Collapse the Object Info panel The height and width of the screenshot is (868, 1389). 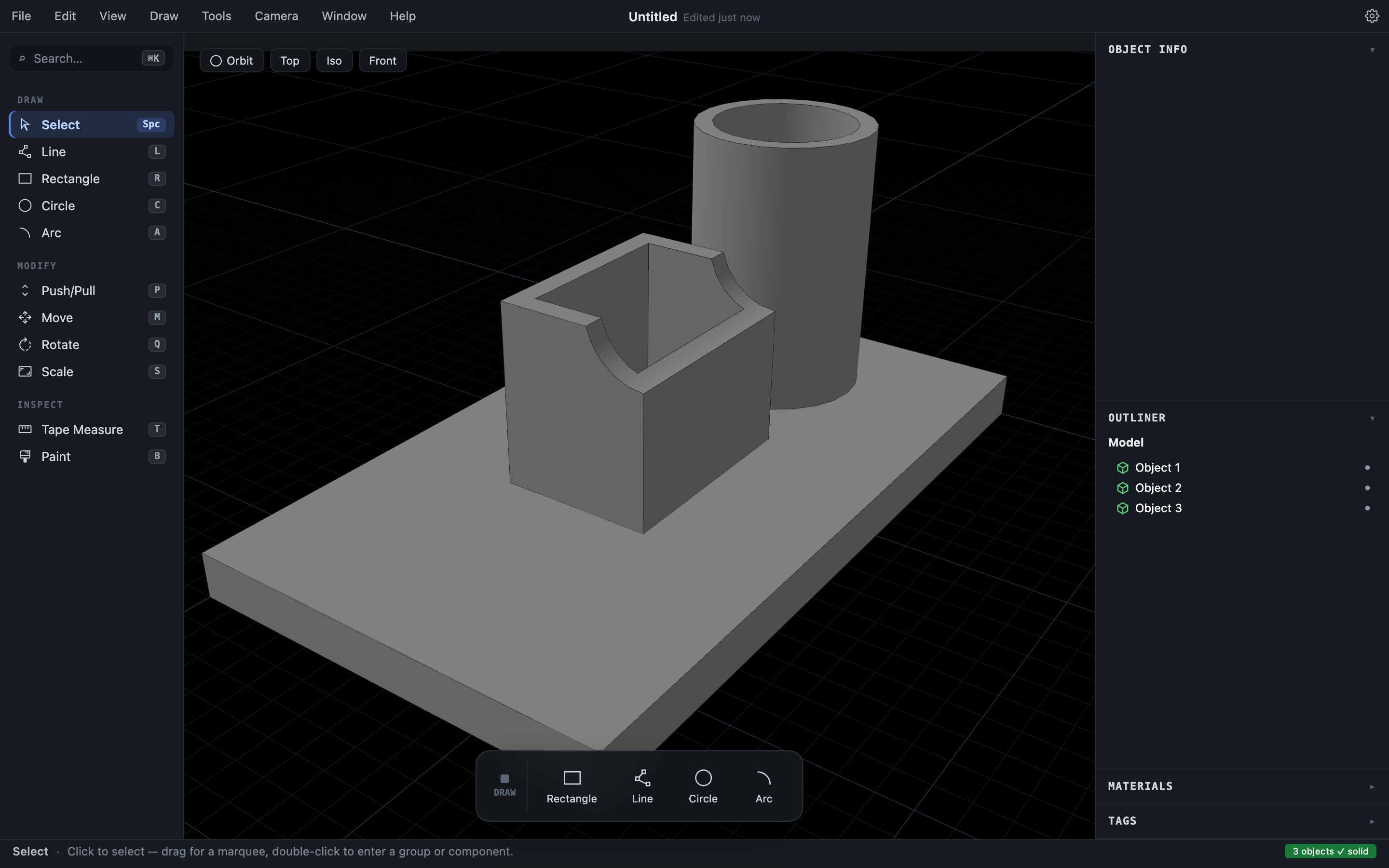coord(1372,50)
